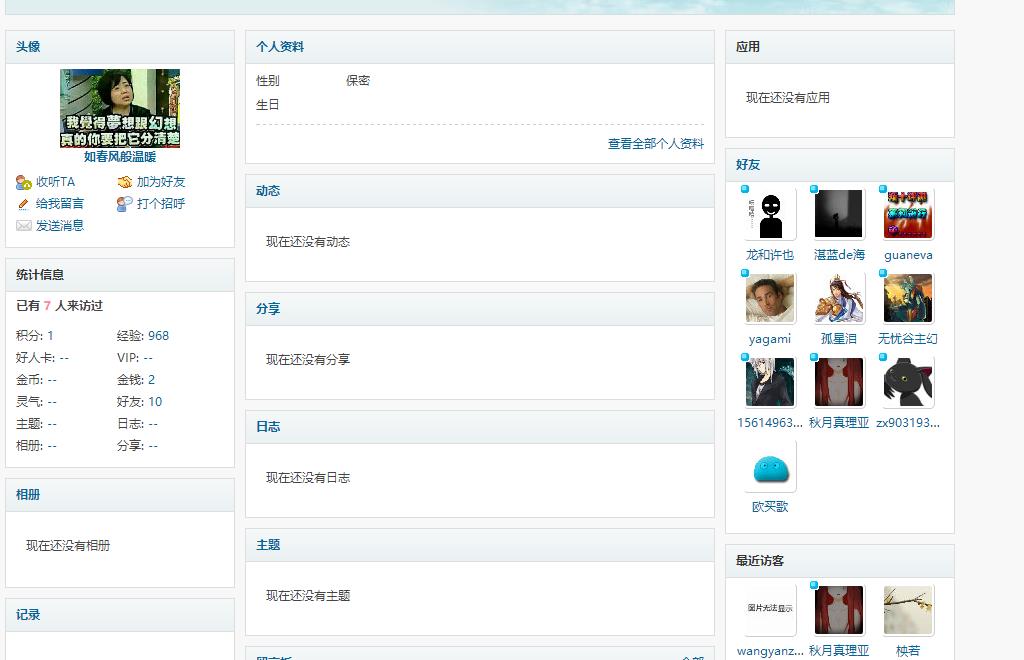Viewport: 1024px width, 660px height.
Task: Open friend 欧买歌 blue blob avatar
Action: [770, 466]
